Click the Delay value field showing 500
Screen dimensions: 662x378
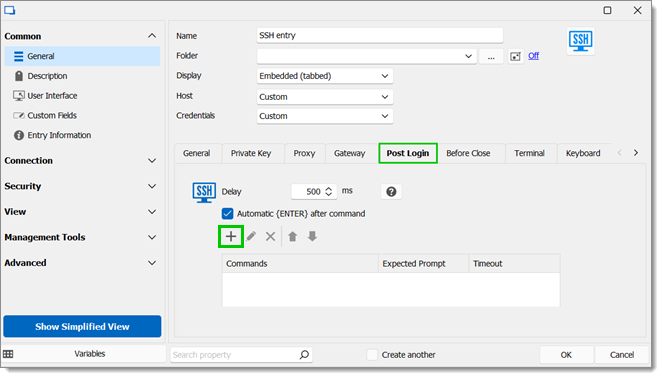pos(314,192)
